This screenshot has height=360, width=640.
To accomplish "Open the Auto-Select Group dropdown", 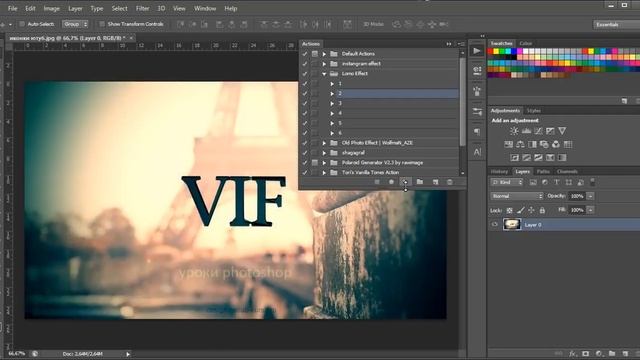I will pyautogui.click(x=75, y=24).
